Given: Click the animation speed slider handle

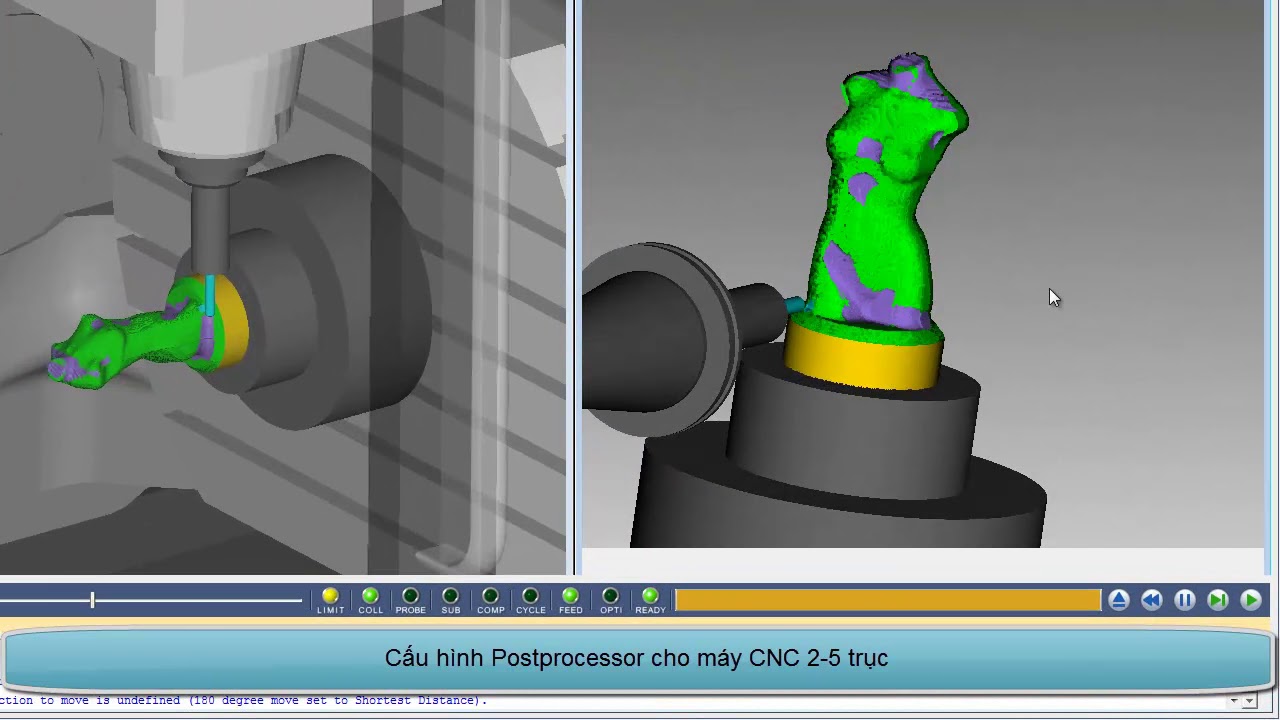Looking at the screenshot, I should point(92,600).
